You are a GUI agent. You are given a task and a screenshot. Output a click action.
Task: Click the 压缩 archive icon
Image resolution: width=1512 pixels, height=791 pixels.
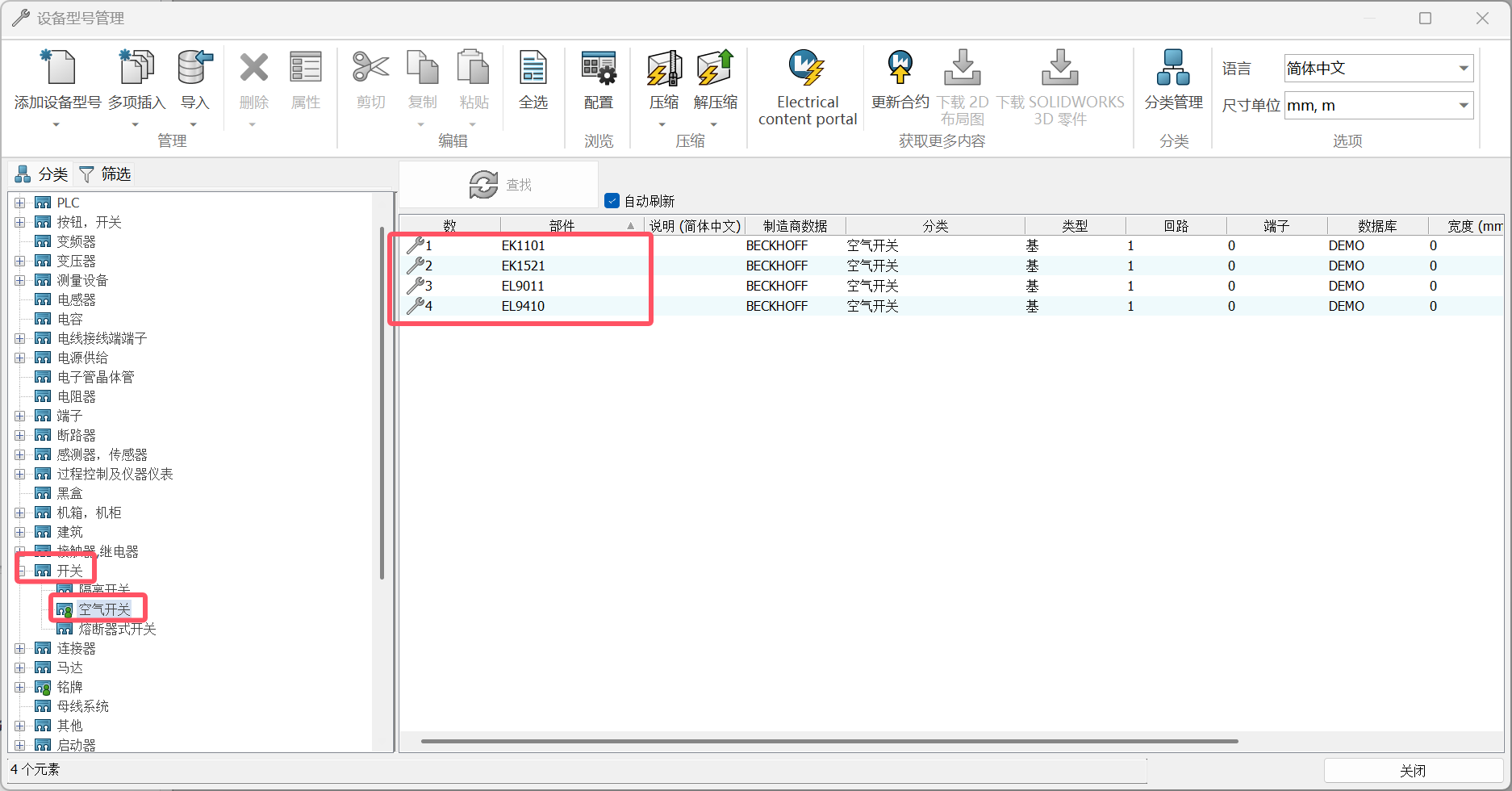point(664,68)
